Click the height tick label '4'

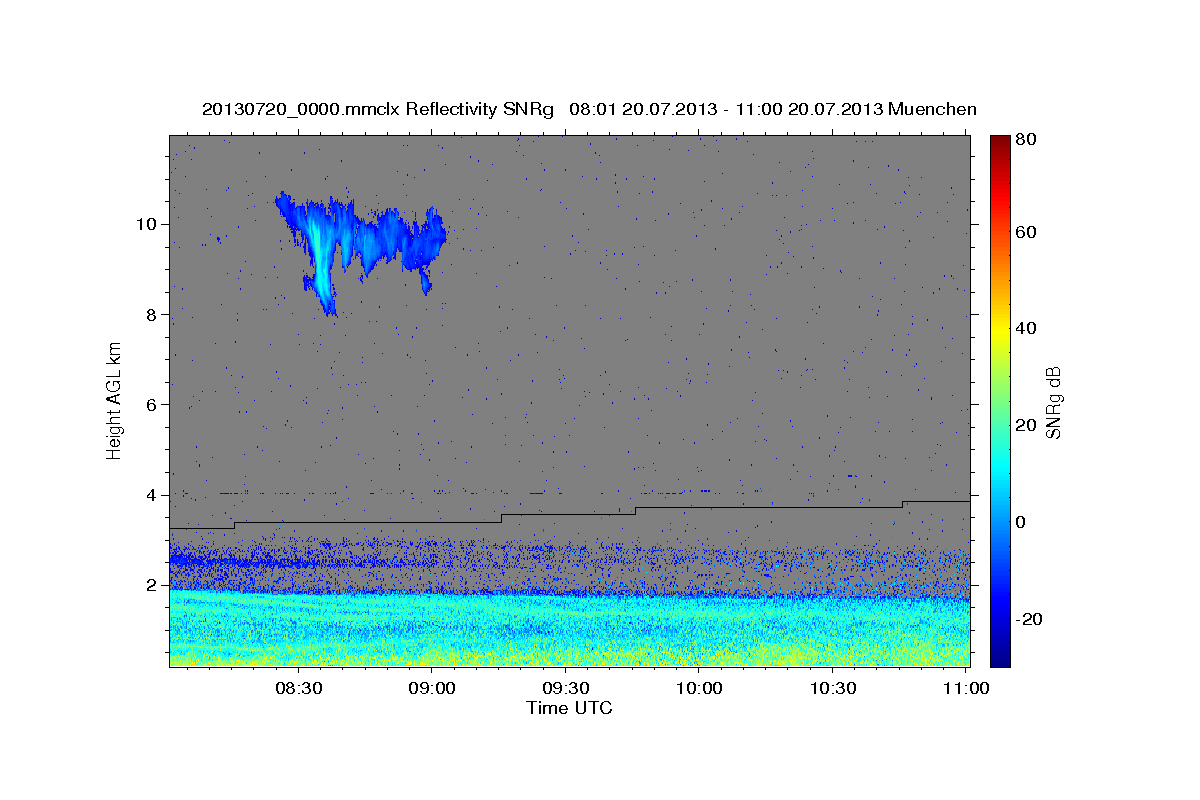(x=153, y=495)
